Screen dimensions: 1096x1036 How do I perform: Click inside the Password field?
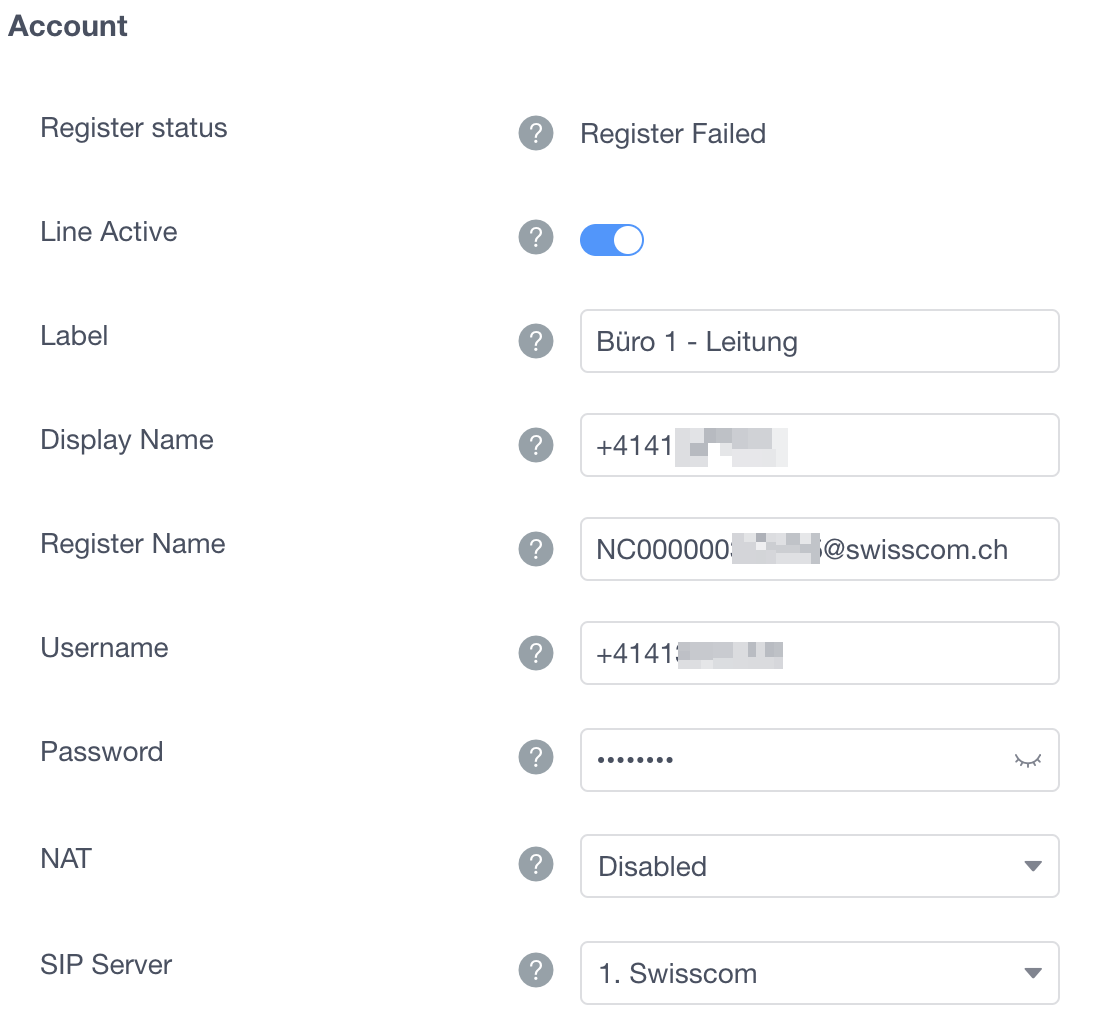(x=820, y=760)
